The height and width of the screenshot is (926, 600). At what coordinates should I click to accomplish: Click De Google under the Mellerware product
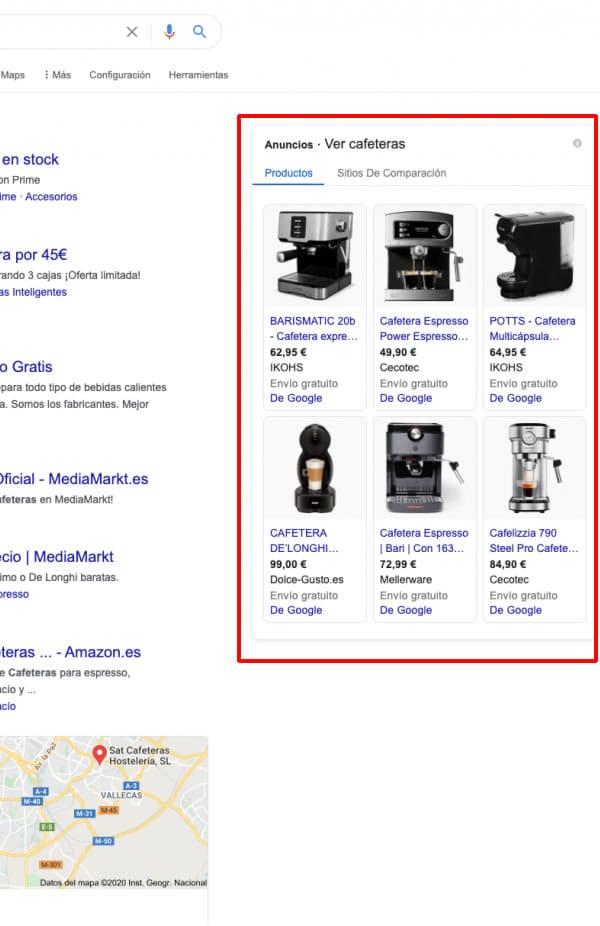[x=406, y=610]
